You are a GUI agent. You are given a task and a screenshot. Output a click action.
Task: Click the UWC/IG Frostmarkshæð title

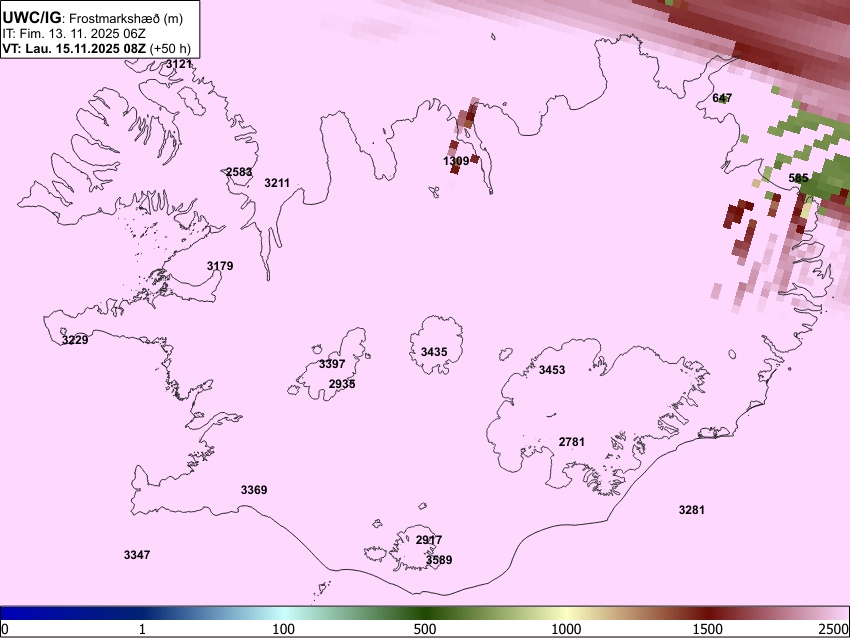[x=93, y=18]
